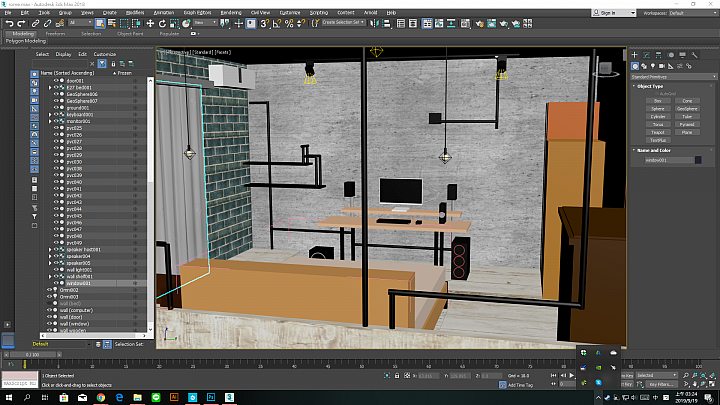Open Render Setup teapot icon
The image size is (720, 405).
[x=479, y=23]
